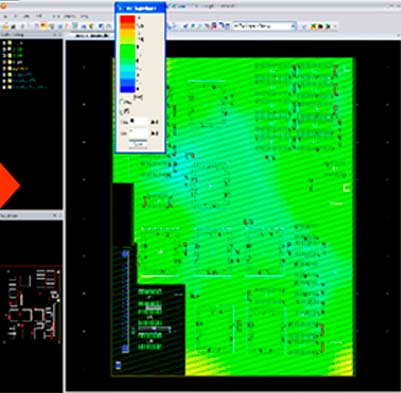Click arrow button beside the Max field
This screenshot has width=401, height=393.
pos(154,122)
